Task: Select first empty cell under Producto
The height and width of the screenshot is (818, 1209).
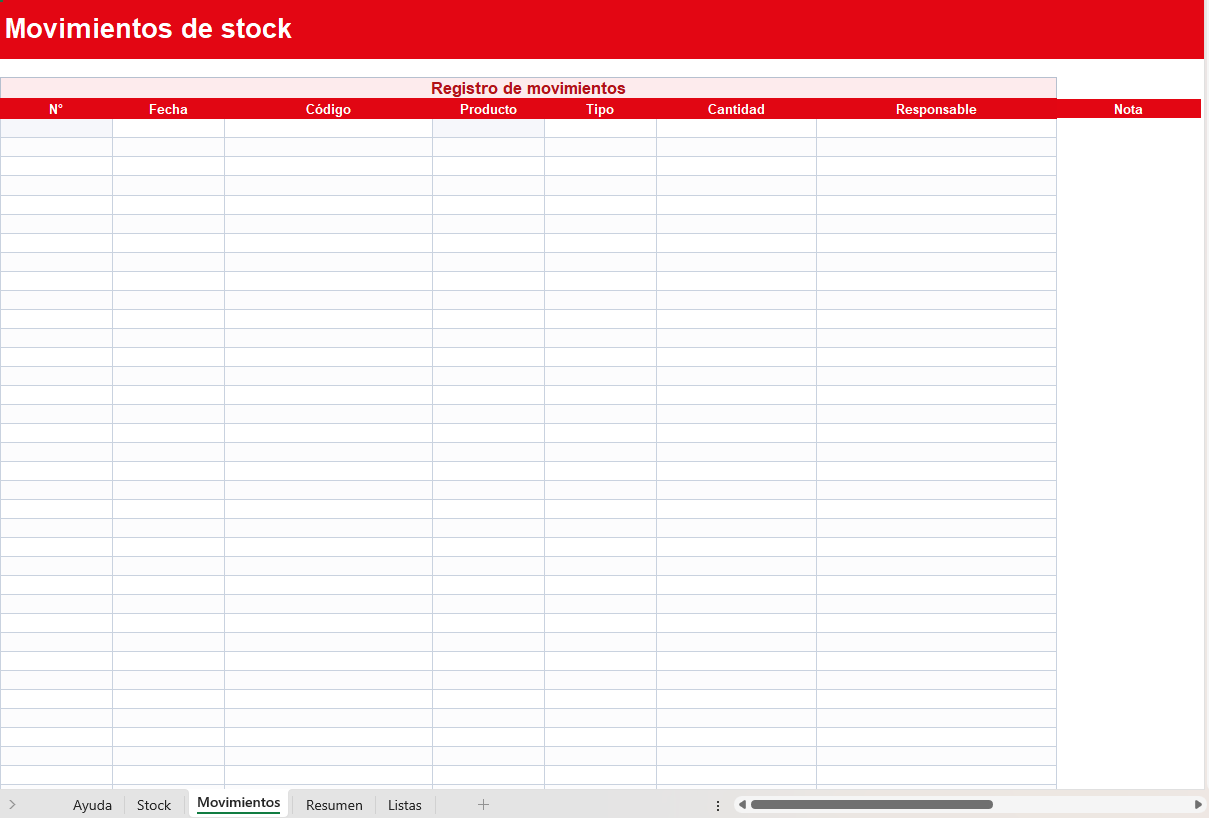Action: click(488, 128)
